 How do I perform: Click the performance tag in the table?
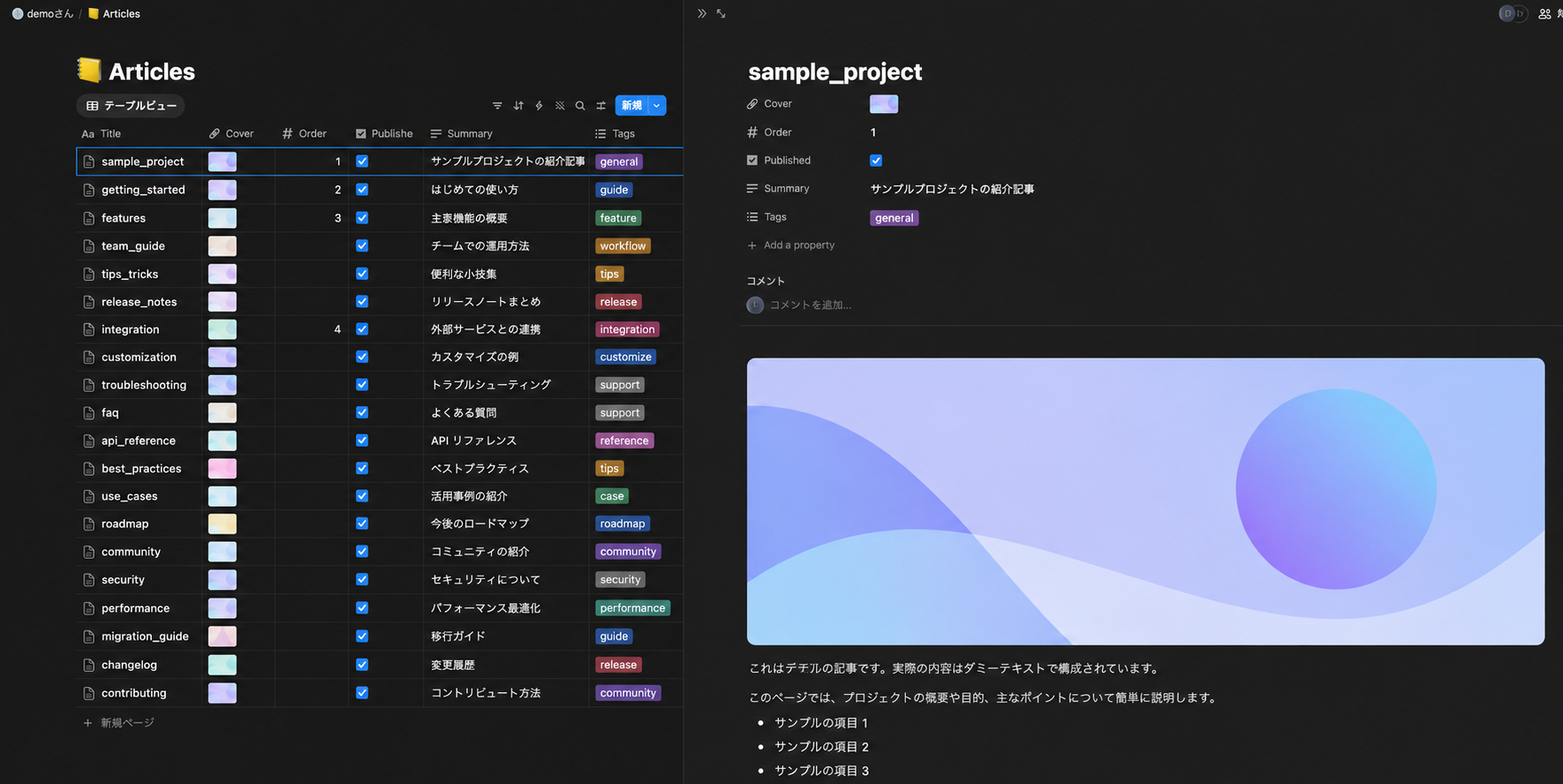point(633,608)
